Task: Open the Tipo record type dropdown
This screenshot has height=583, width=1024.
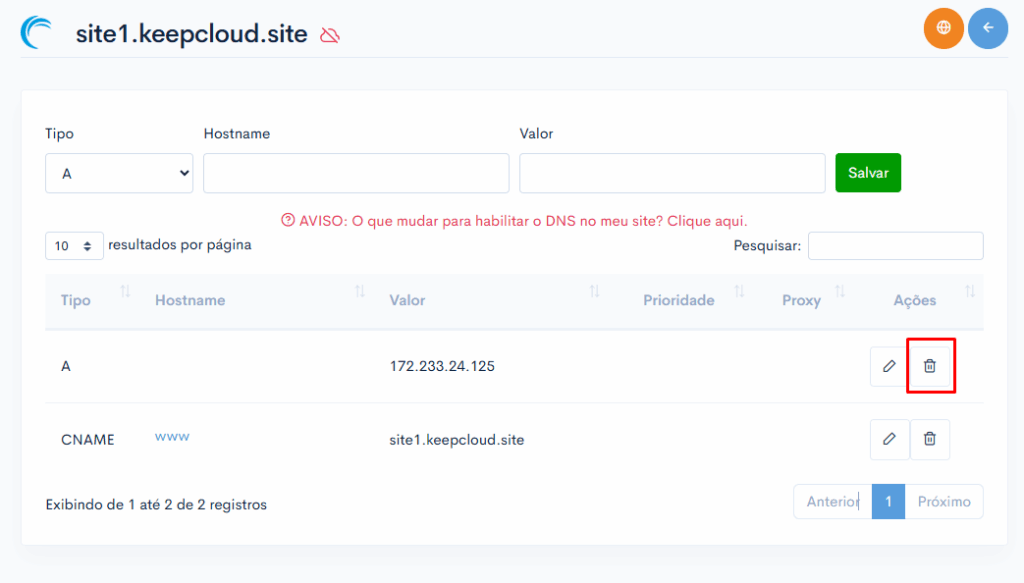Action: [119, 173]
